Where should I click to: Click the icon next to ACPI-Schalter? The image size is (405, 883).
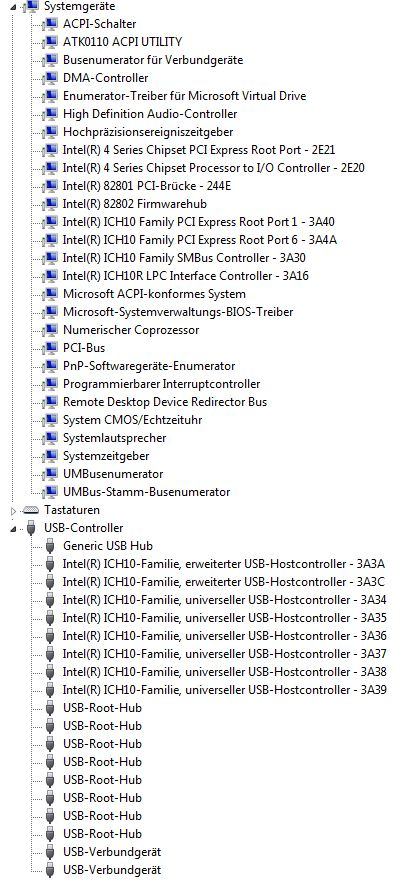50,24
